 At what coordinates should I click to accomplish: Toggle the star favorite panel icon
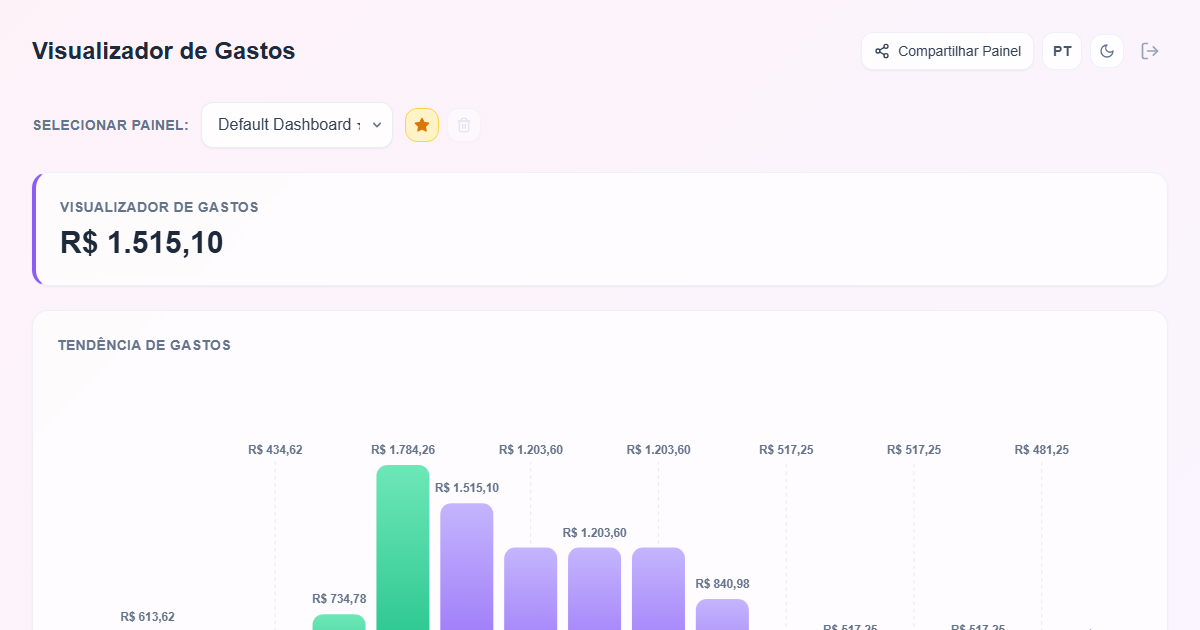tap(422, 125)
